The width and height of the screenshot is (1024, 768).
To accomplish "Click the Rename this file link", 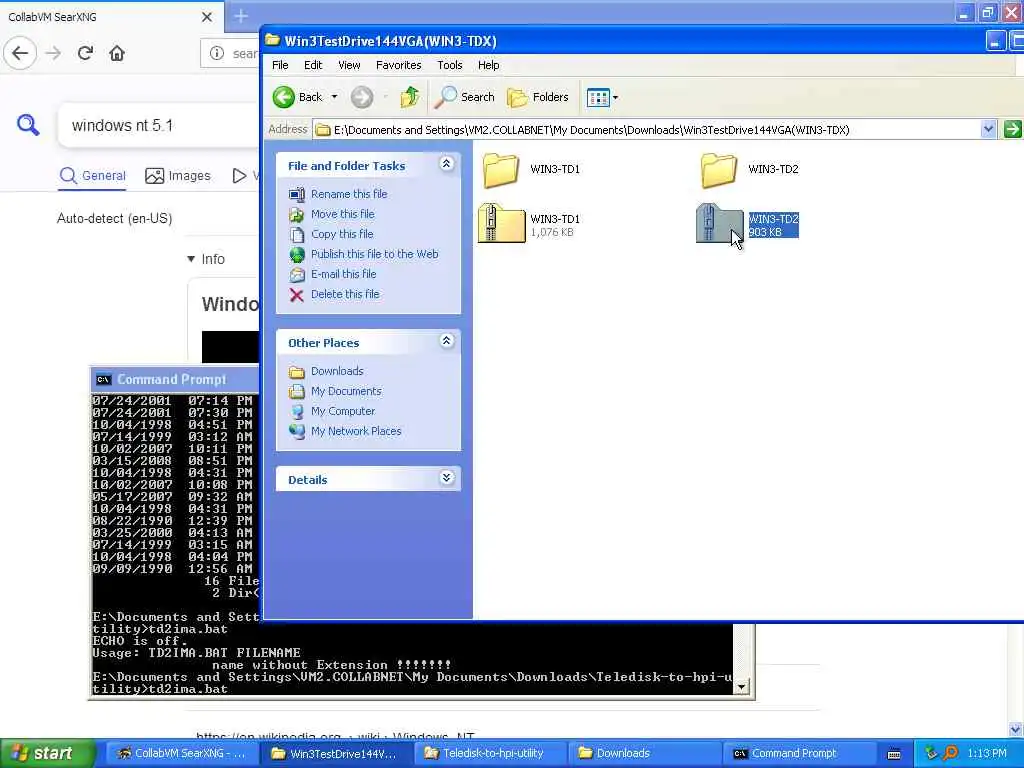I will pos(349,194).
